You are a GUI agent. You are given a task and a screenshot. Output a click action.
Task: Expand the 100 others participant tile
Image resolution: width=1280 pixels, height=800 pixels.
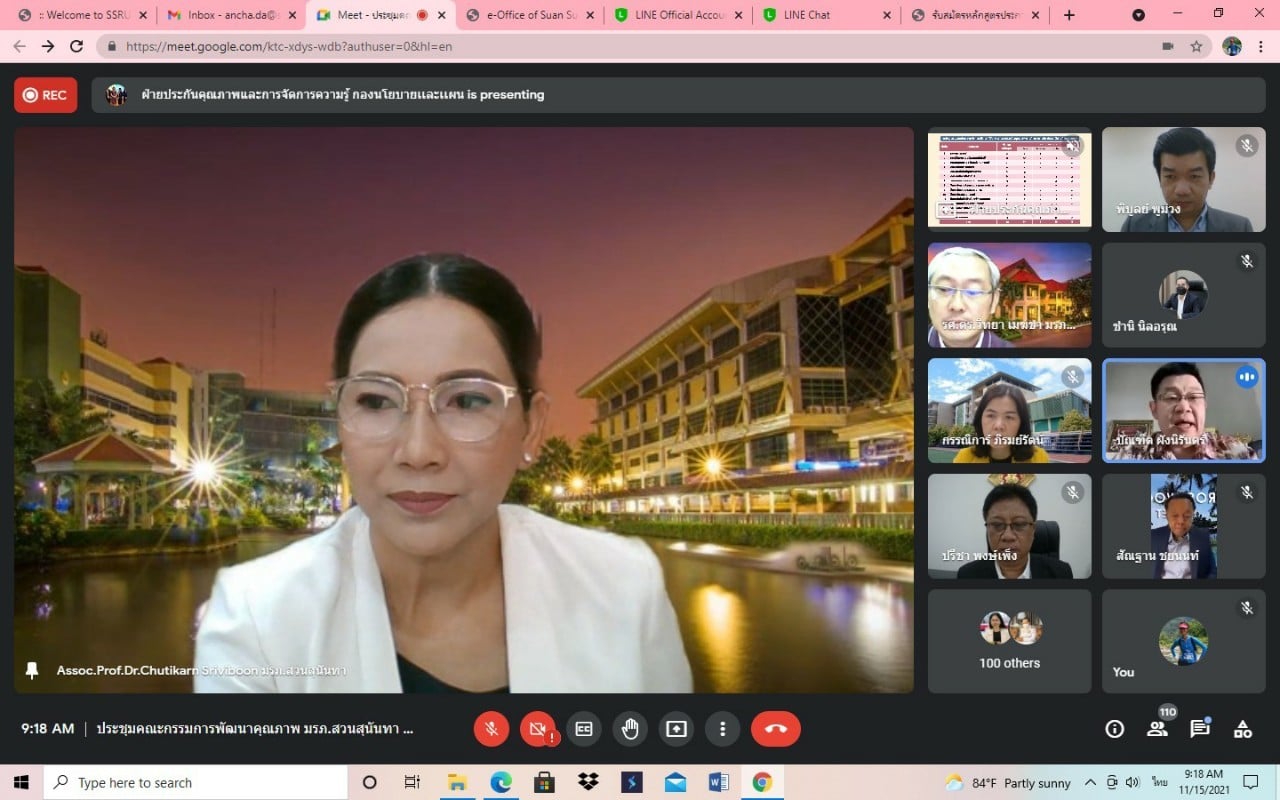[1009, 640]
